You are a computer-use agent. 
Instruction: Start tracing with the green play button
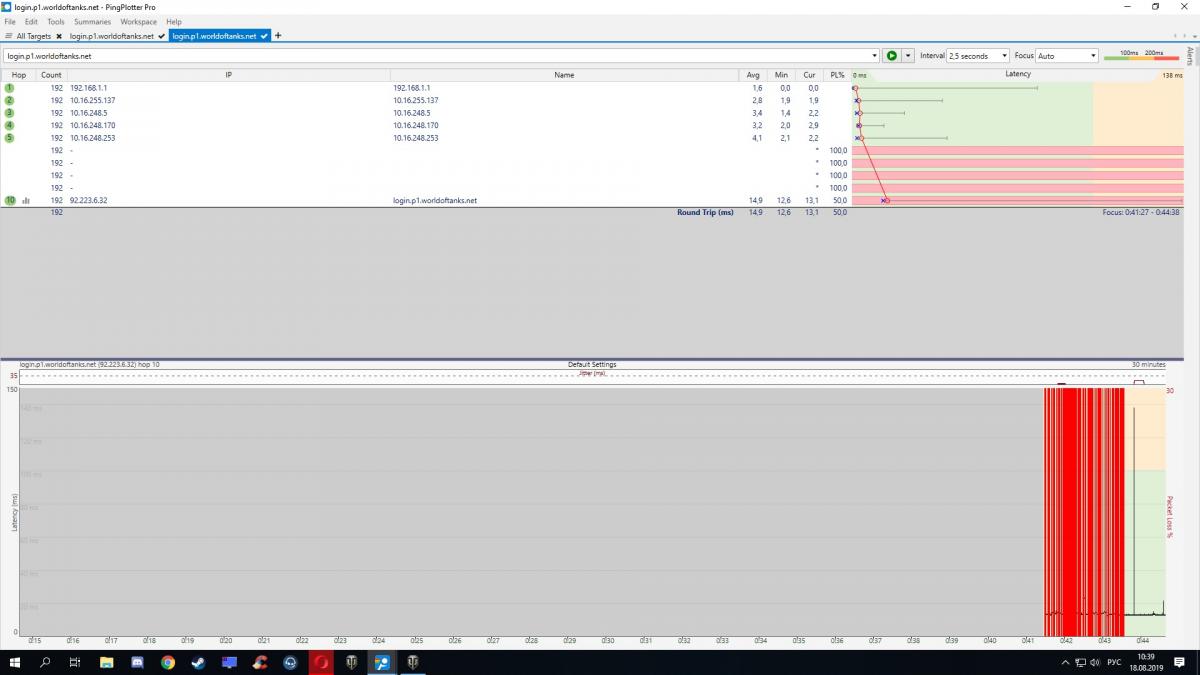[x=892, y=56]
